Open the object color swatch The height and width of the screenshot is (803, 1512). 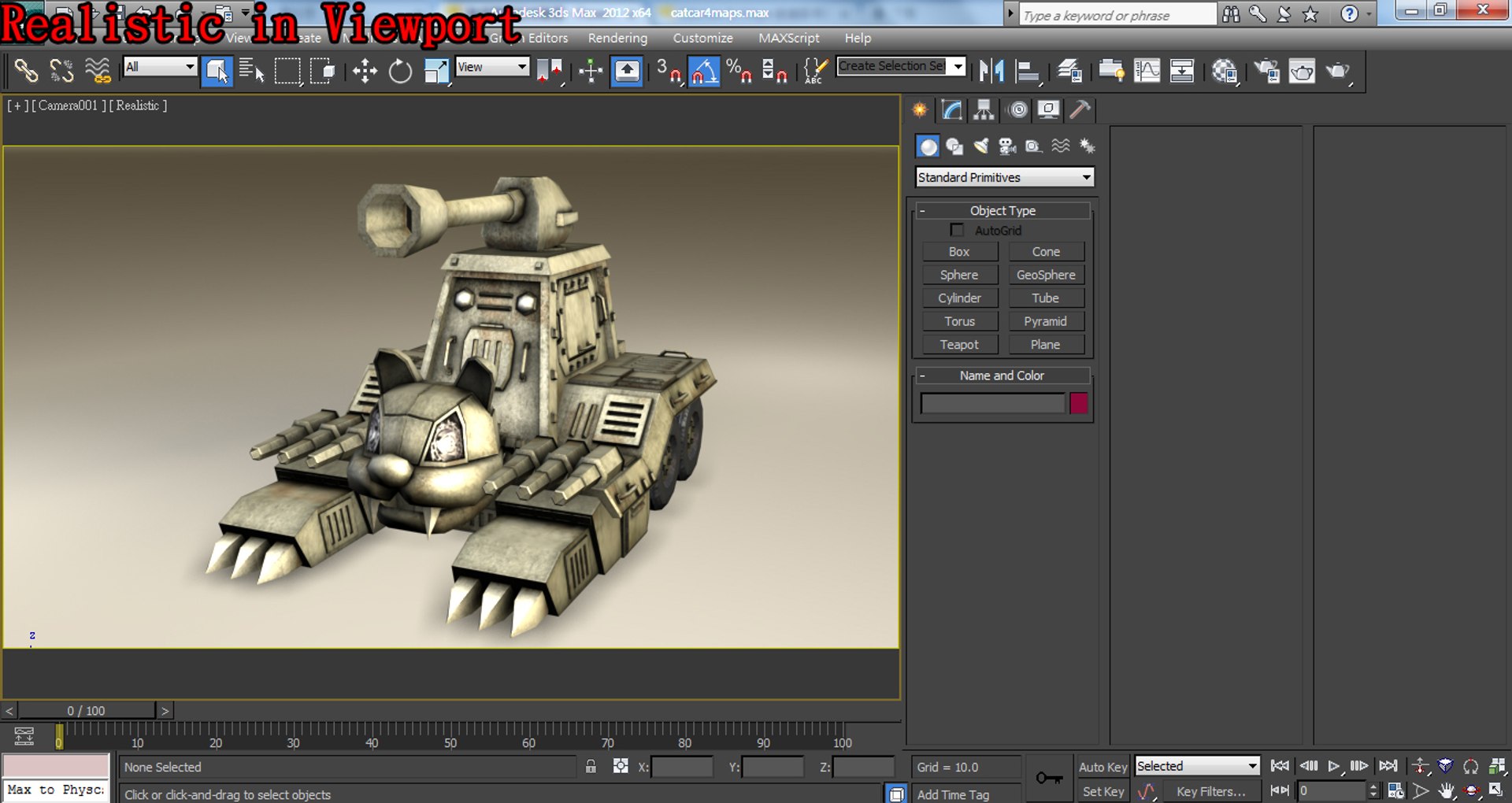(1078, 403)
